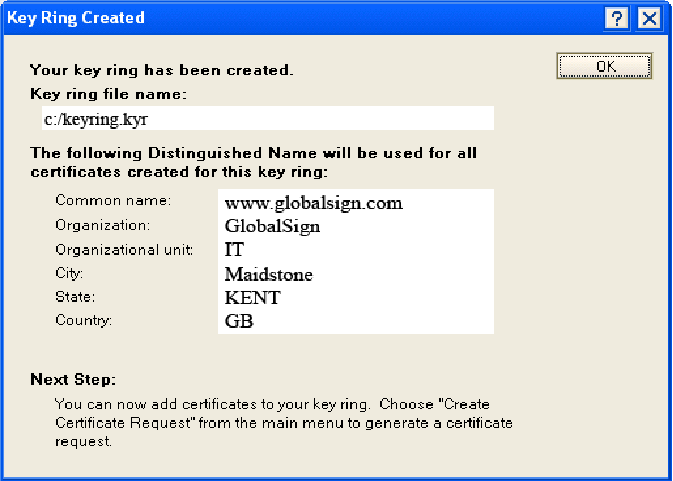The width and height of the screenshot is (673, 481).
Task: Click the State label
Action: 75,296
